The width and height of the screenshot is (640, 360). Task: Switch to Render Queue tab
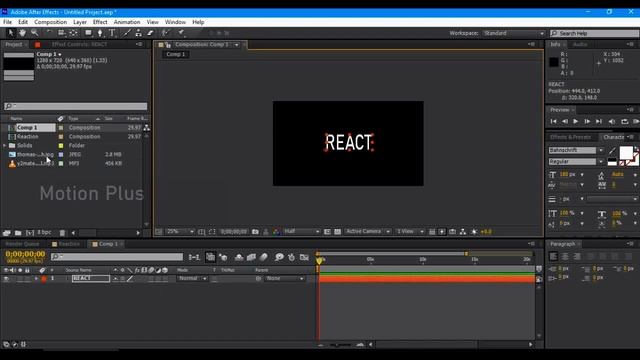point(22,244)
